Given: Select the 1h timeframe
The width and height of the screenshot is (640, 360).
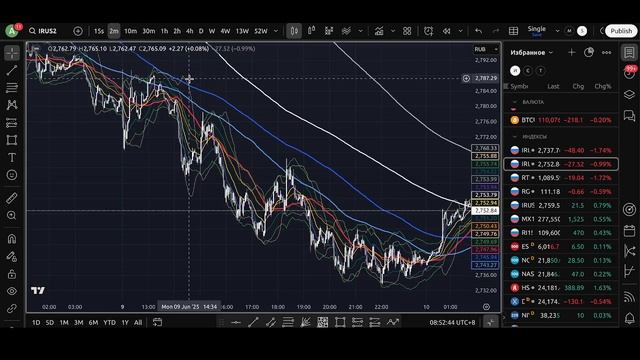Looking at the screenshot, I should coord(164,31).
